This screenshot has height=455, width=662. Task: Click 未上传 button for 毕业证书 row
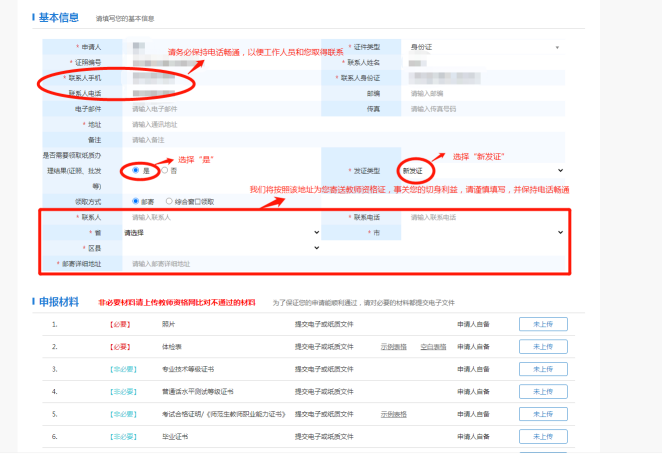(543, 436)
